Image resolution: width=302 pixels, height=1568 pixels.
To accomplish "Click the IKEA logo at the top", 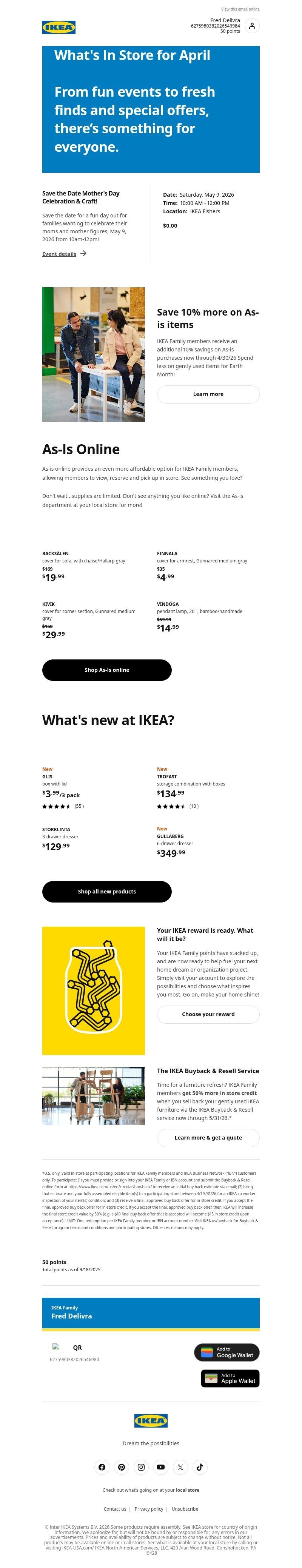I will (59, 27).
